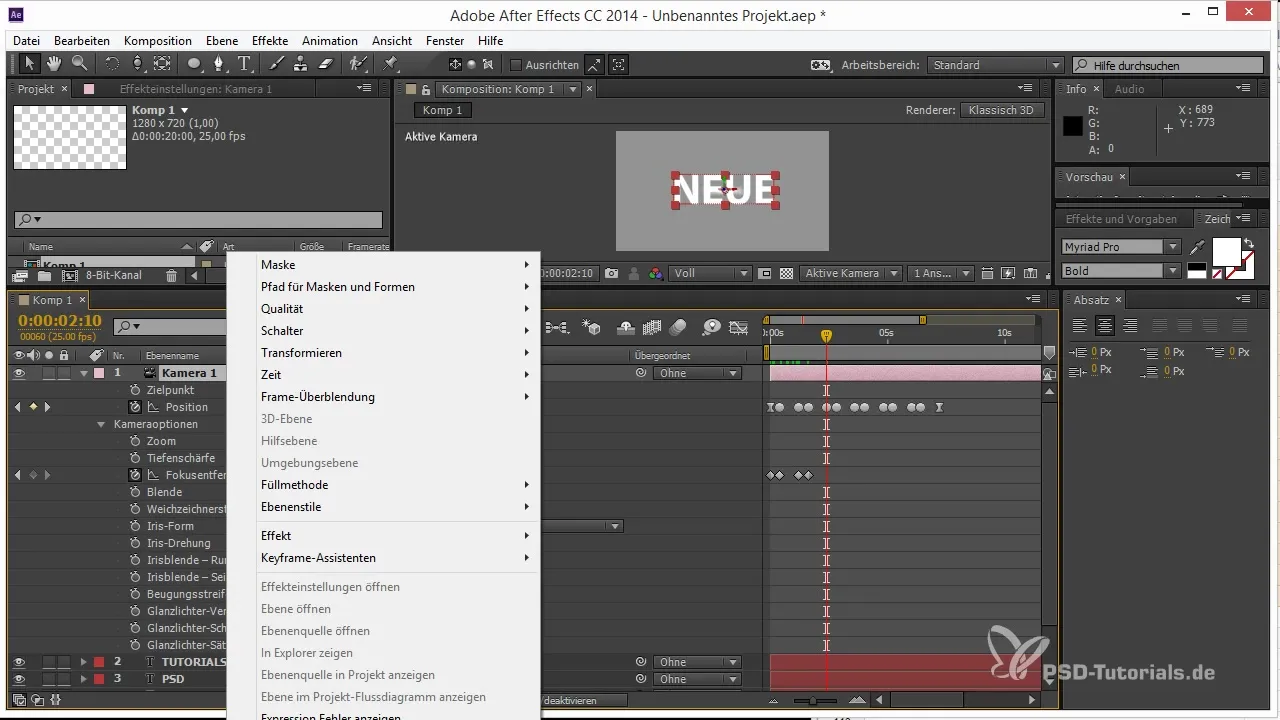This screenshot has height=720, width=1280.
Task: Toggle the Fokusentfernung stopwatch
Action: click(135, 475)
